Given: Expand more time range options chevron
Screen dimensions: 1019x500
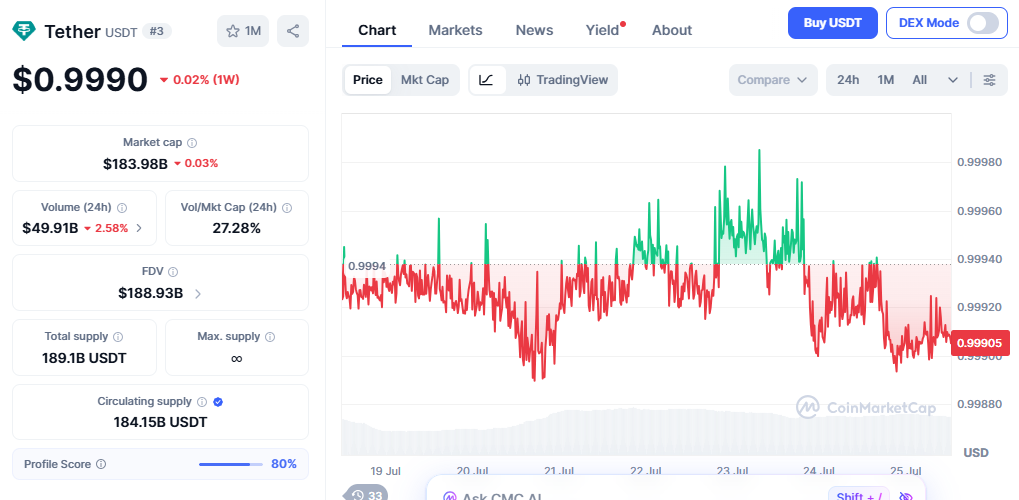Looking at the screenshot, I should [953, 80].
